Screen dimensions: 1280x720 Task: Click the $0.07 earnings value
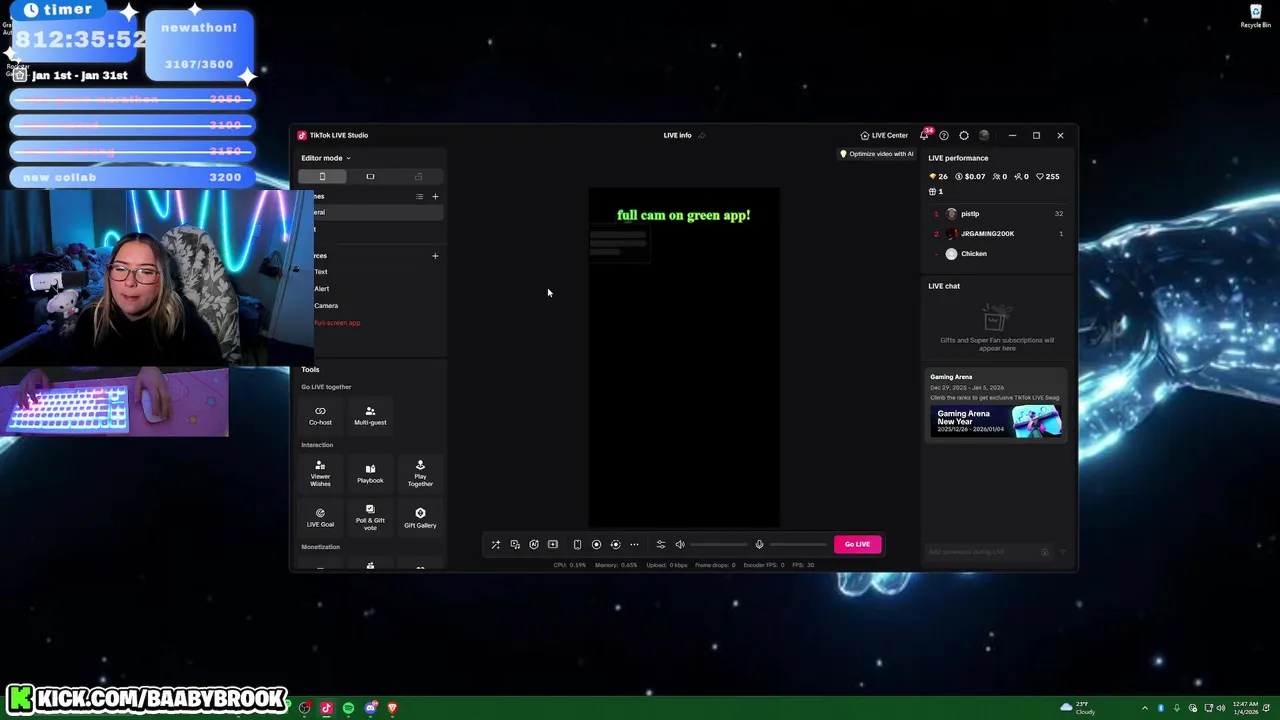(970, 177)
